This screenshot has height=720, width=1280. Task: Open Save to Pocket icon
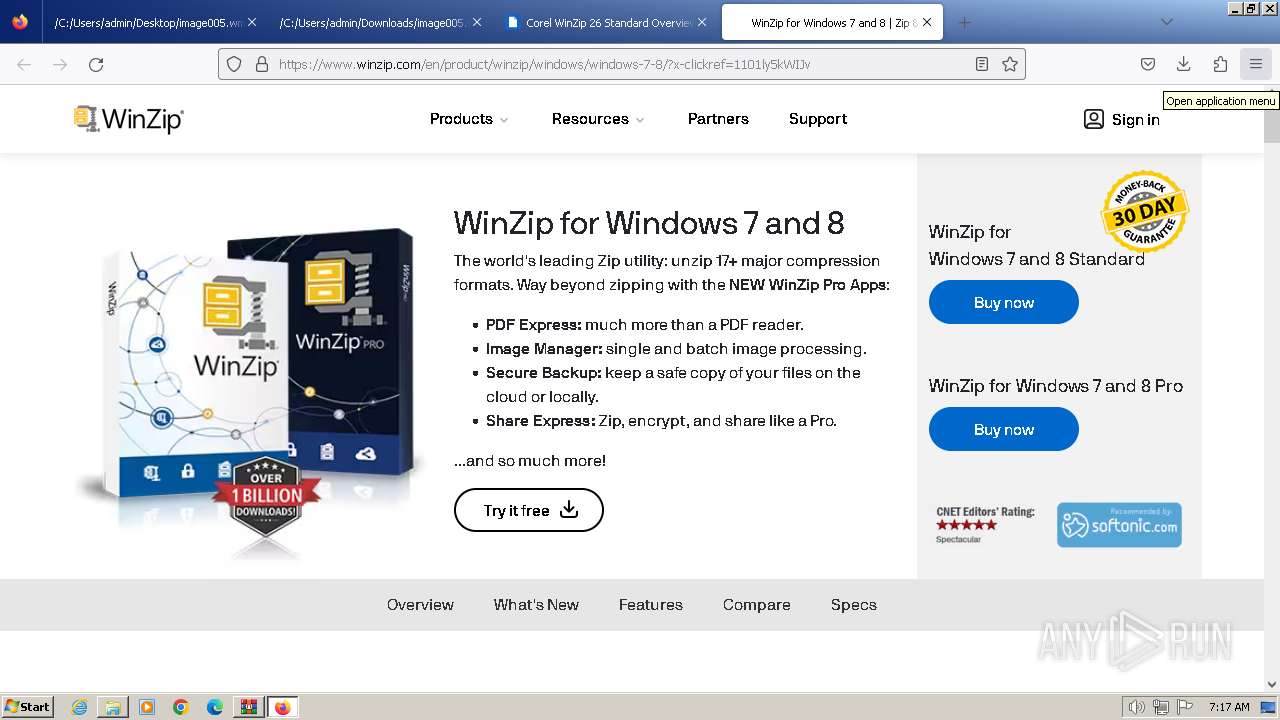pos(1148,64)
